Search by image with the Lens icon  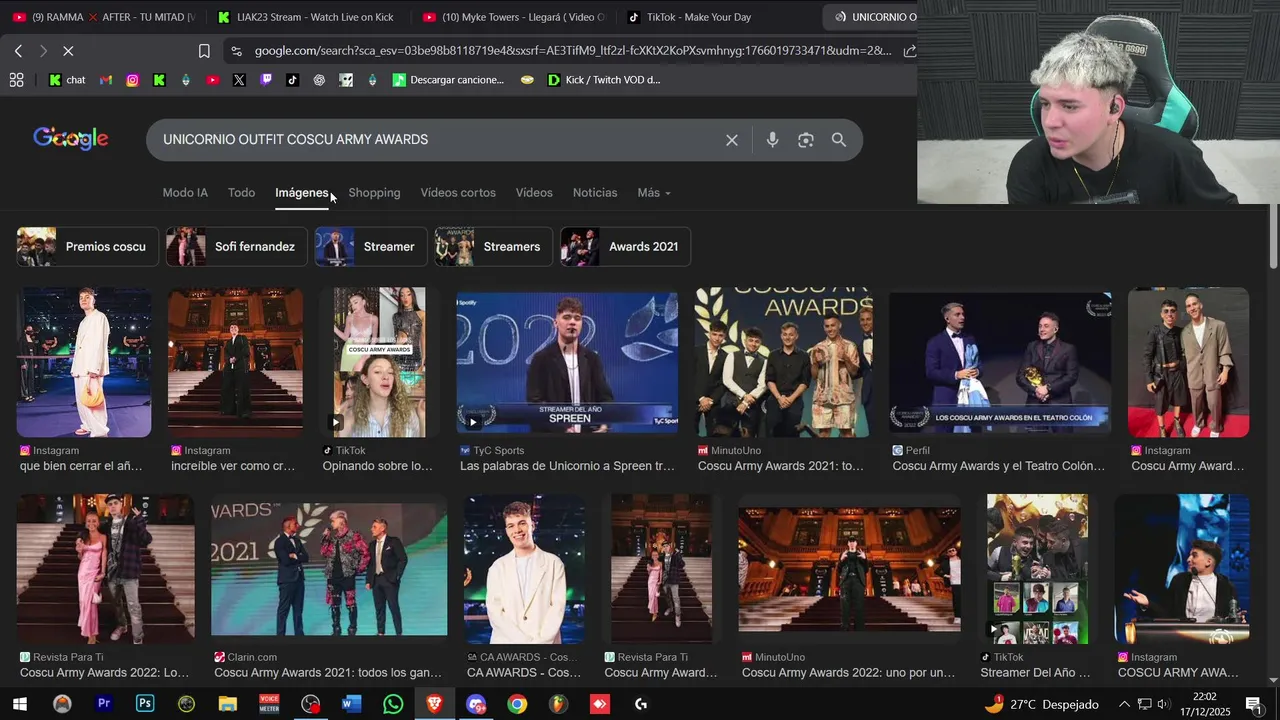click(x=806, y=140)
